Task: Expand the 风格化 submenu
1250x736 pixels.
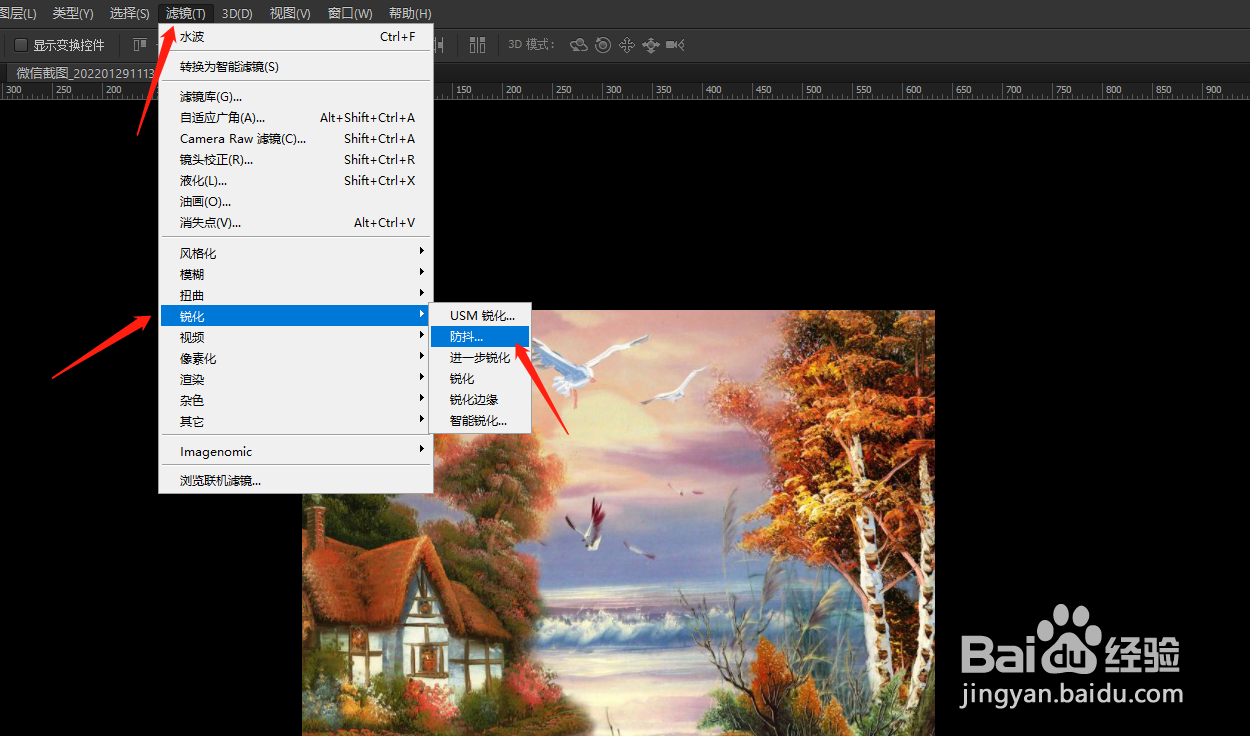Action: point(296,253)
